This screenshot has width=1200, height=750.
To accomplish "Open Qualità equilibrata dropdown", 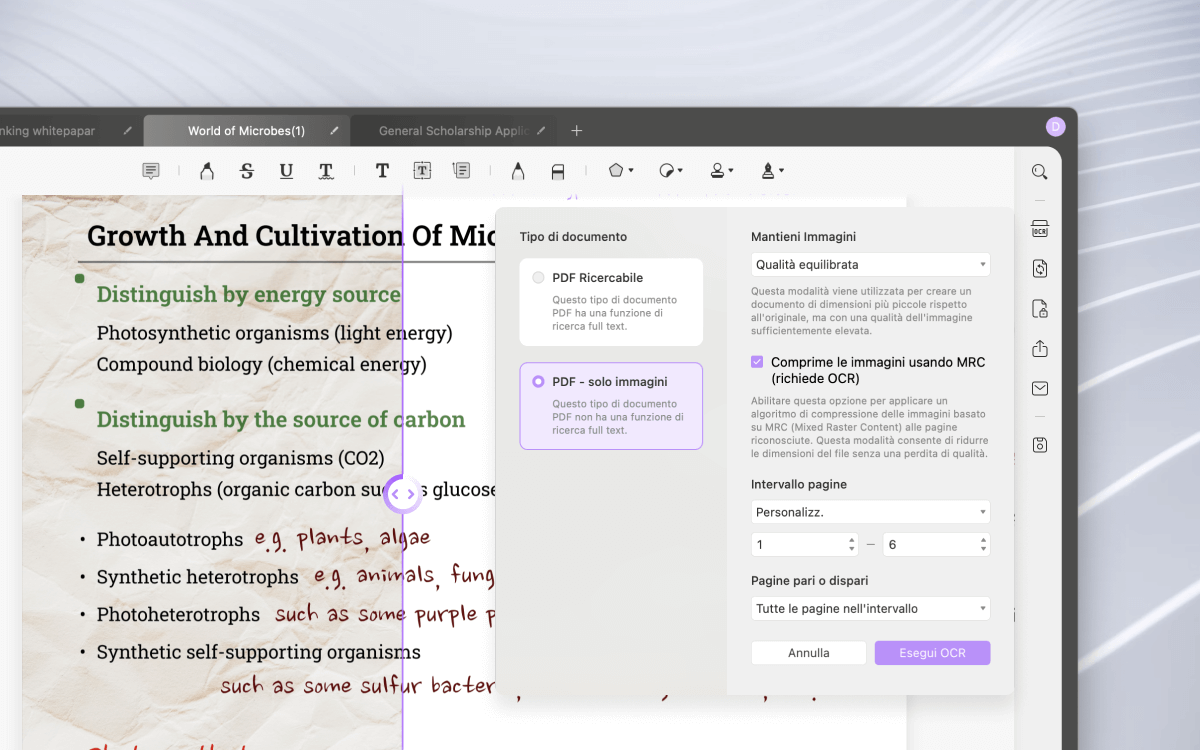I will point(870,265).
